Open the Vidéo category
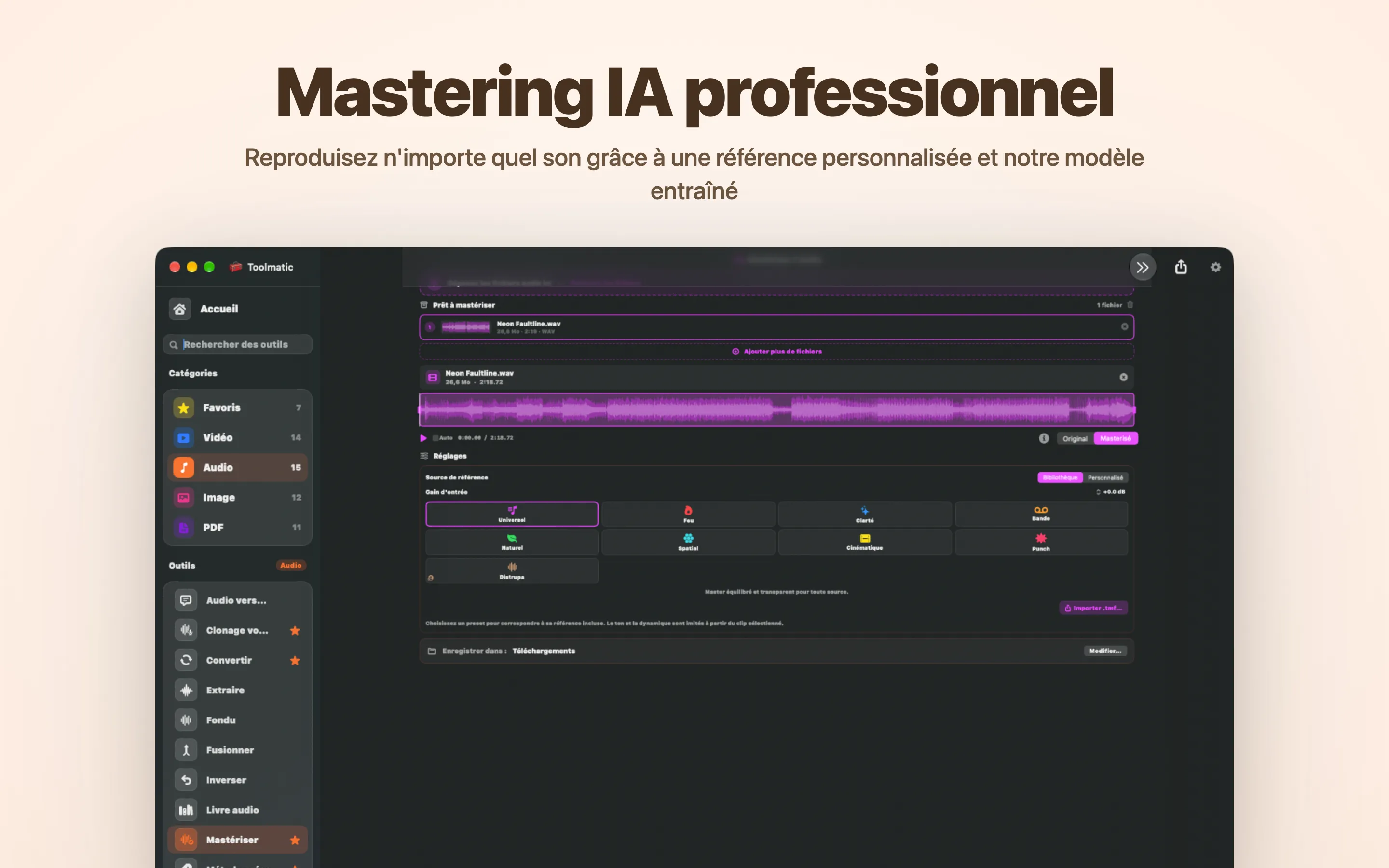Viewport: 1389px width, 868px height. click(x=237, y=437)
